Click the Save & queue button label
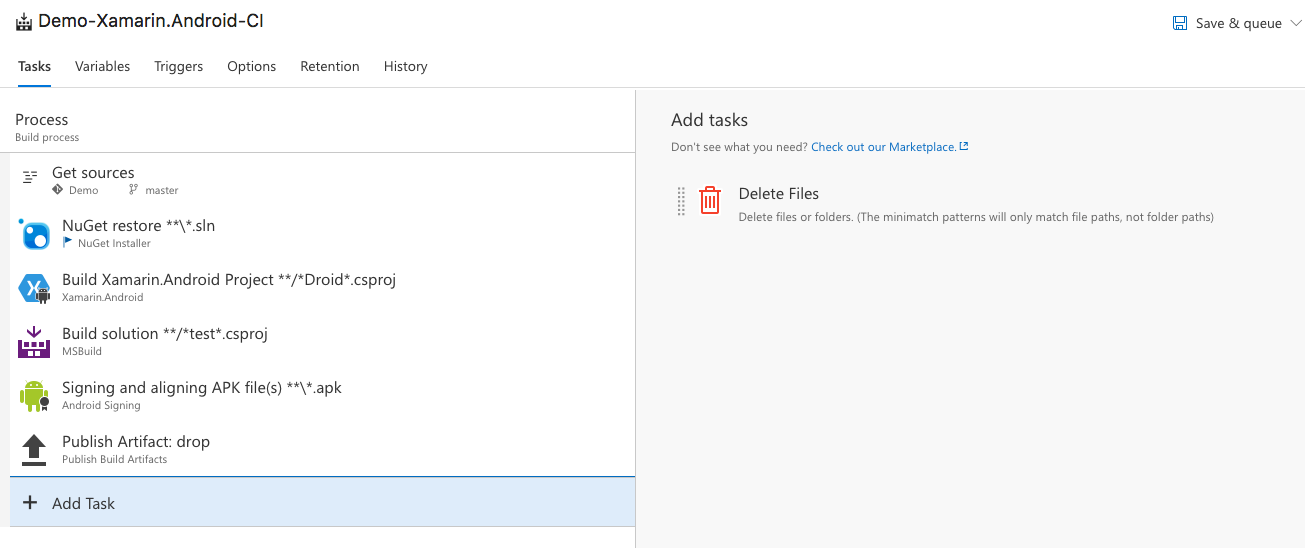The image size is (1305, 548). (1239, 23)
